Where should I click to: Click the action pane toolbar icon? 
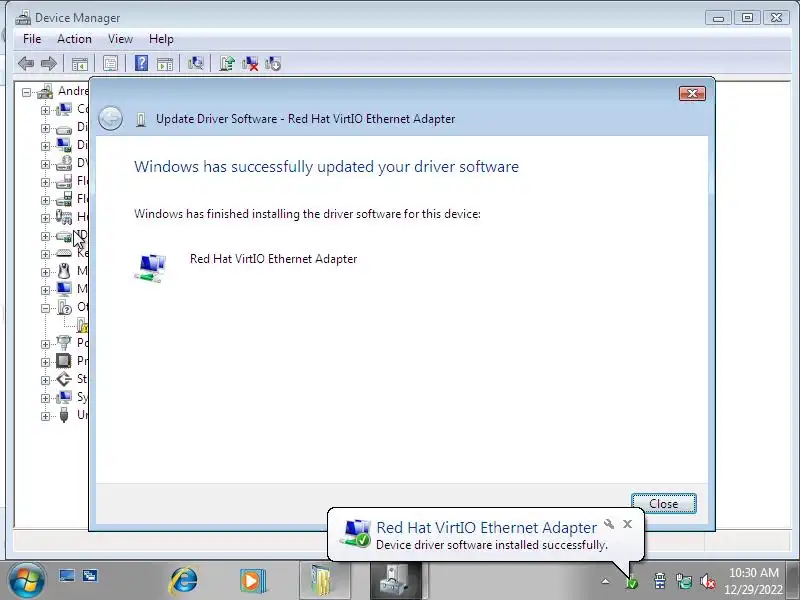165,64
